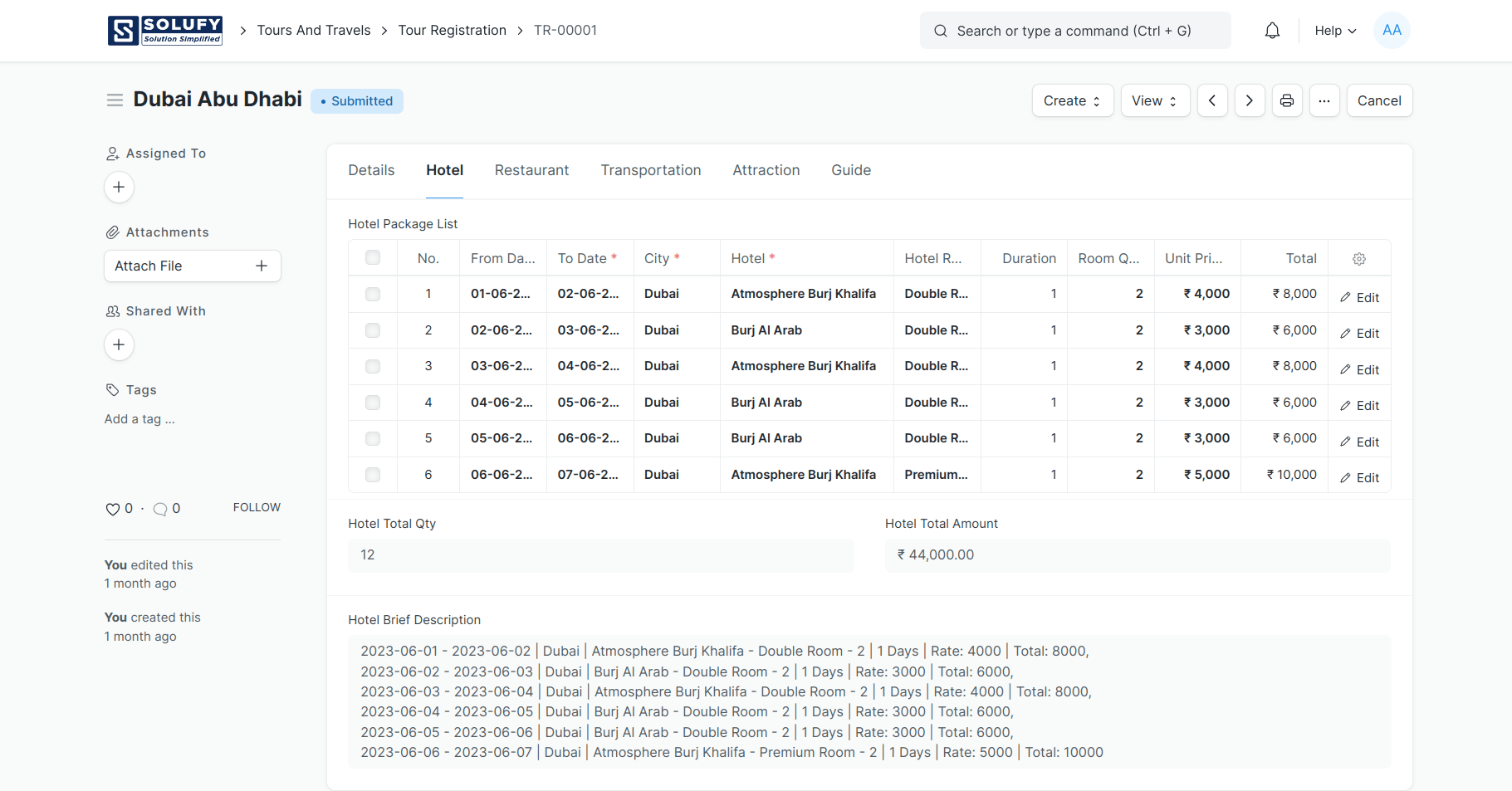Check row 2 checkbox

click(373, 330)
